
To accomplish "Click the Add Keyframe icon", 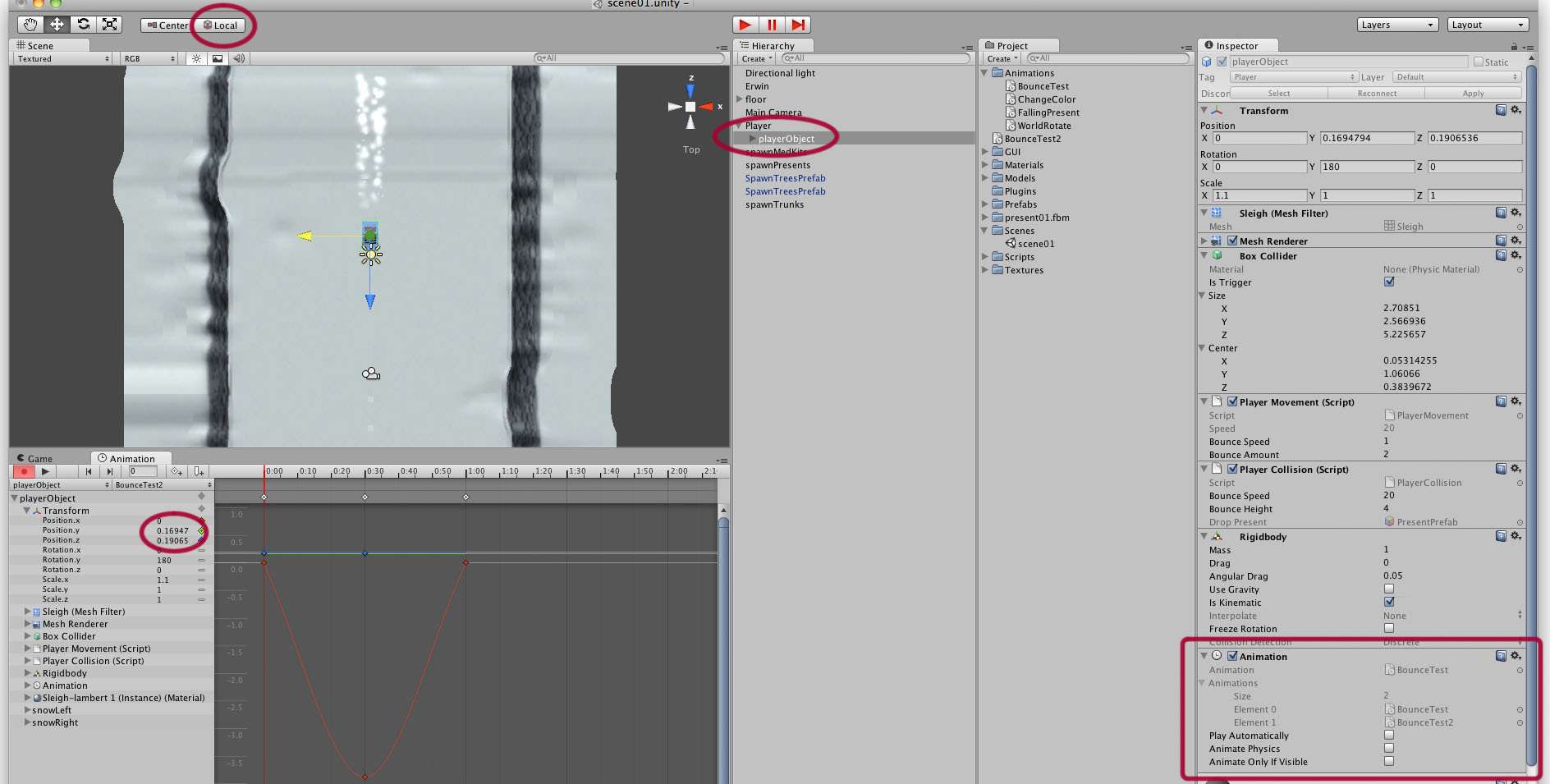I will [177, 471].
